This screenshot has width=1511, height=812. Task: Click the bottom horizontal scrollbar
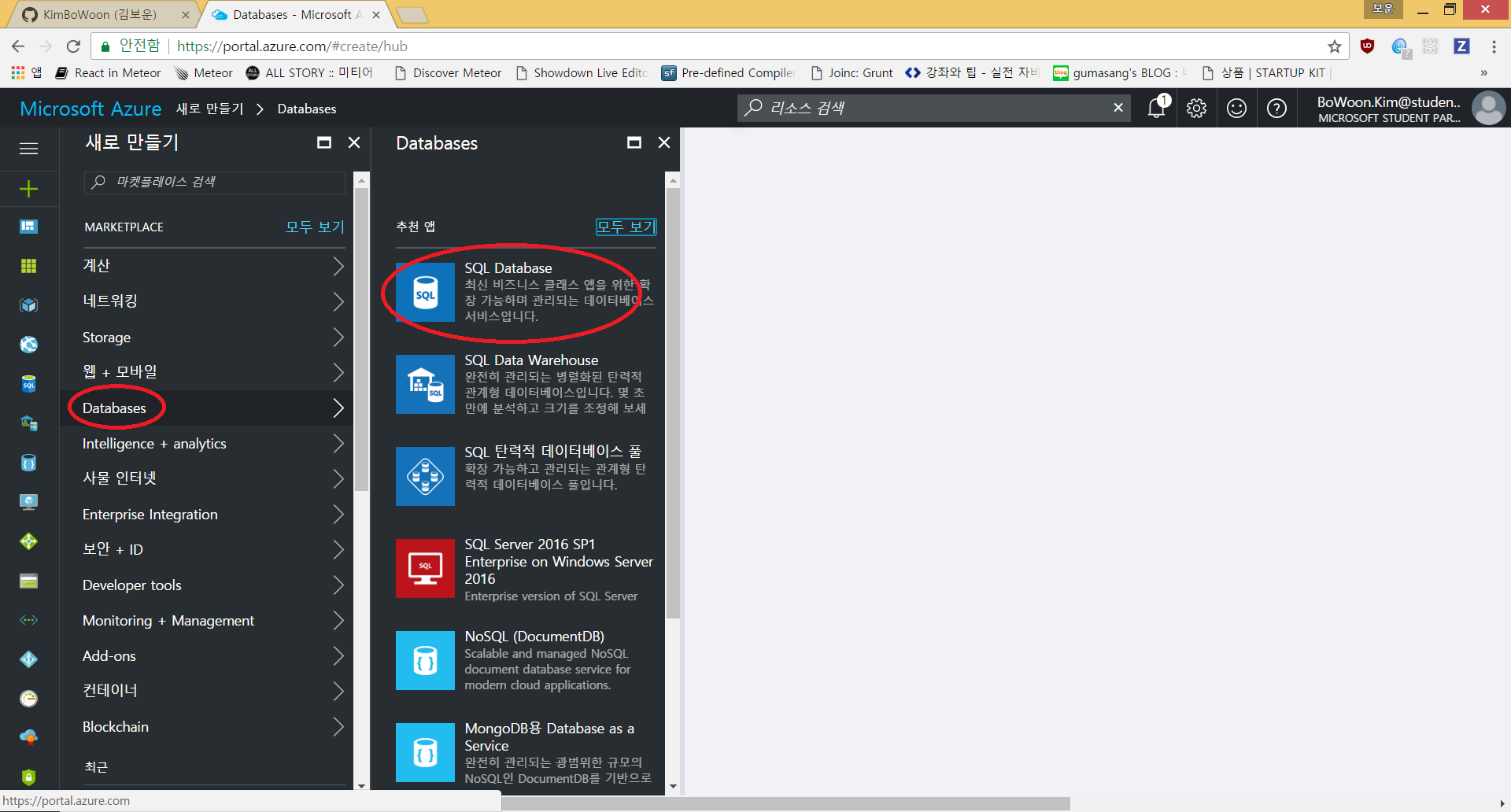[785, 803]
